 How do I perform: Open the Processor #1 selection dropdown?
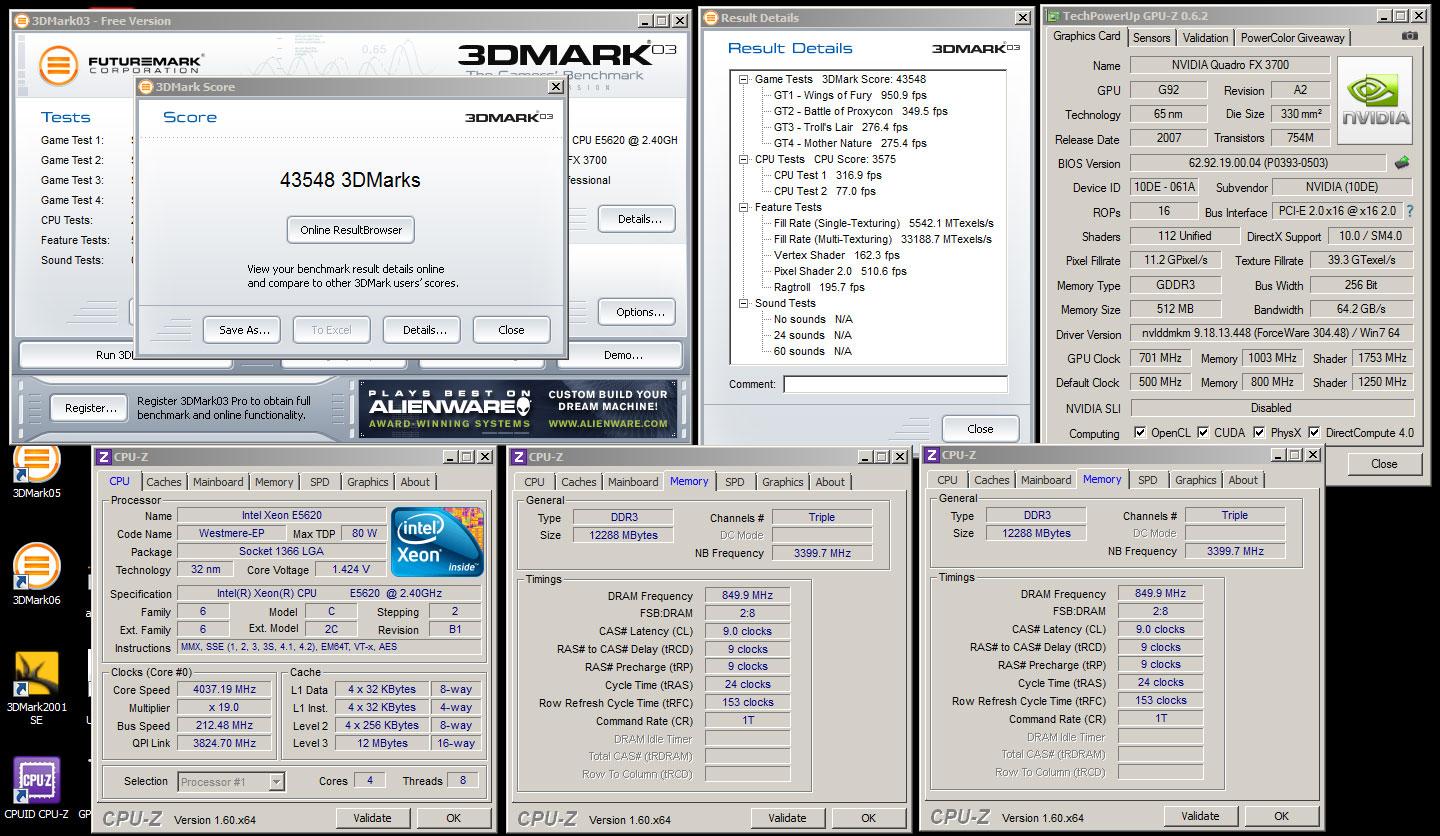[277, 782]
